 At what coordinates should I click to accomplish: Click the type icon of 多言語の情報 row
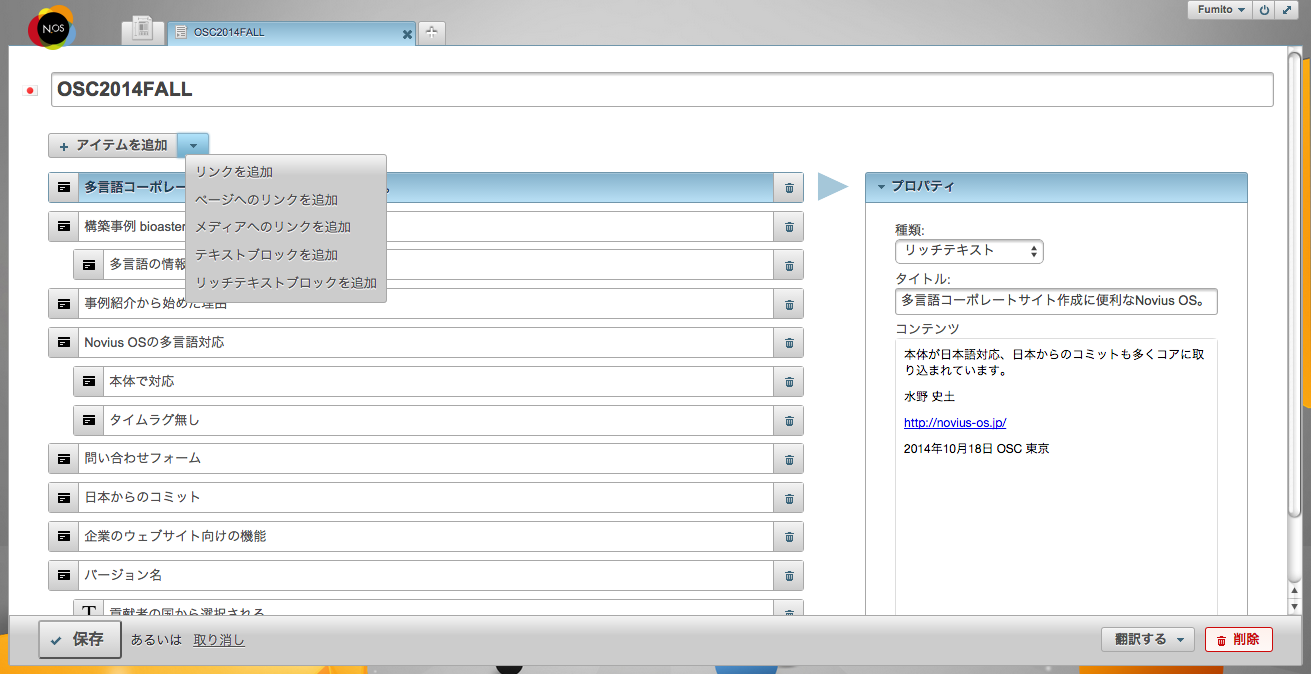pos(89,265)
